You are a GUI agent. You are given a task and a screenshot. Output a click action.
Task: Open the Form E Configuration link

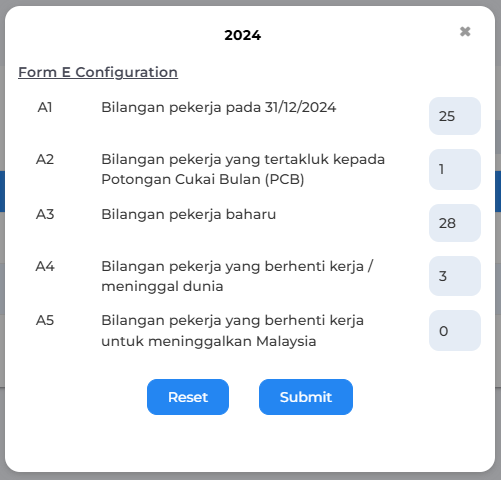click(x=98, y=72)
